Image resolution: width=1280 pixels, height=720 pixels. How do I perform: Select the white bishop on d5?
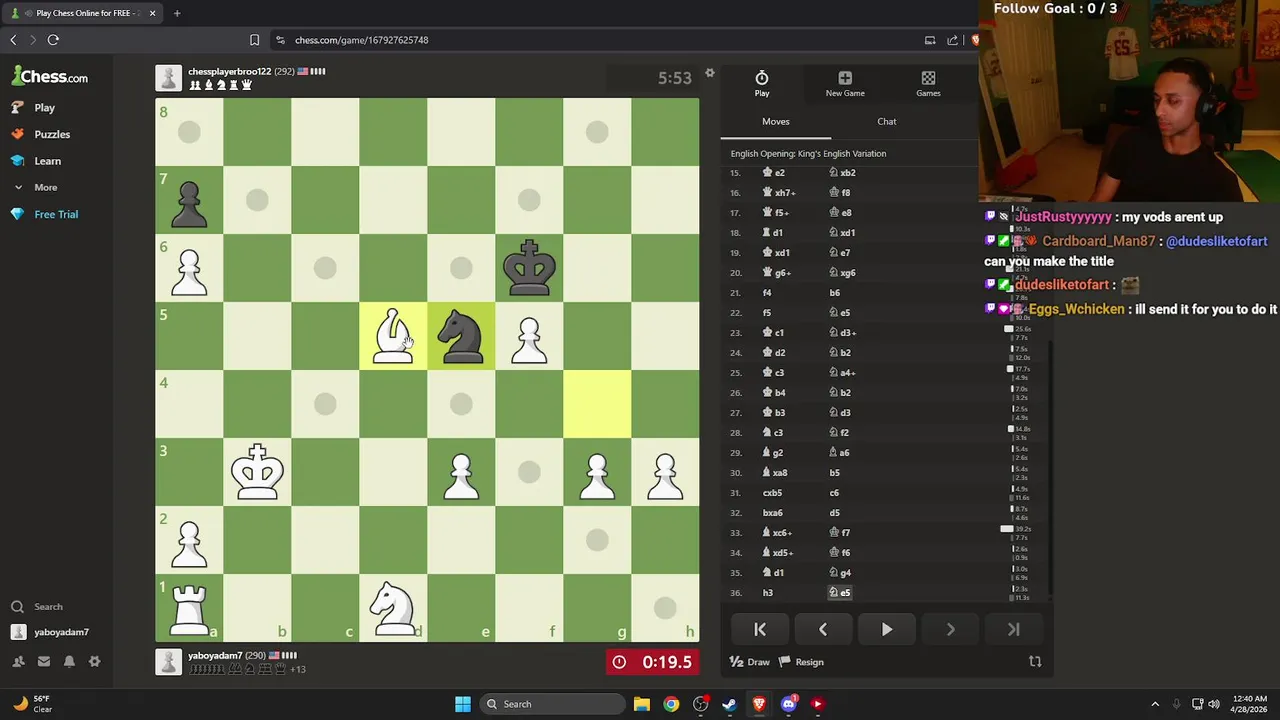click(x=393, y=336)
